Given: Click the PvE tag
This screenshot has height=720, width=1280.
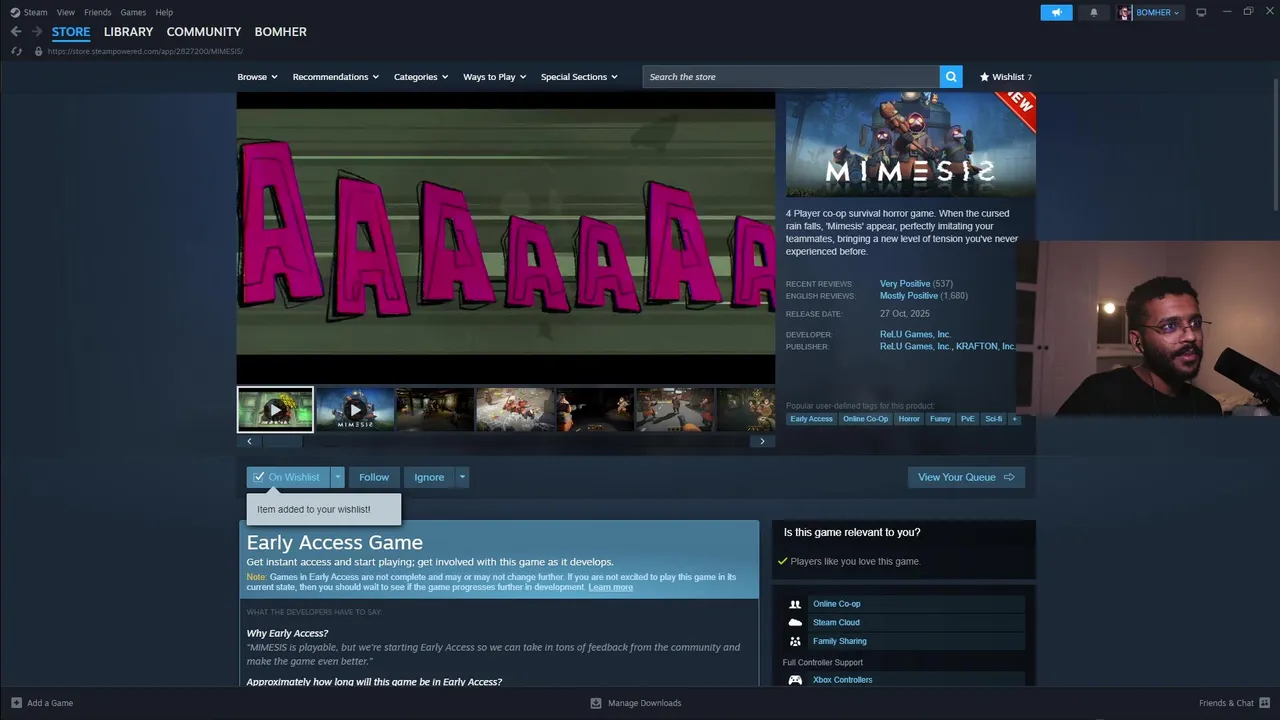Looking at the screenshot, I should point(968,419).
